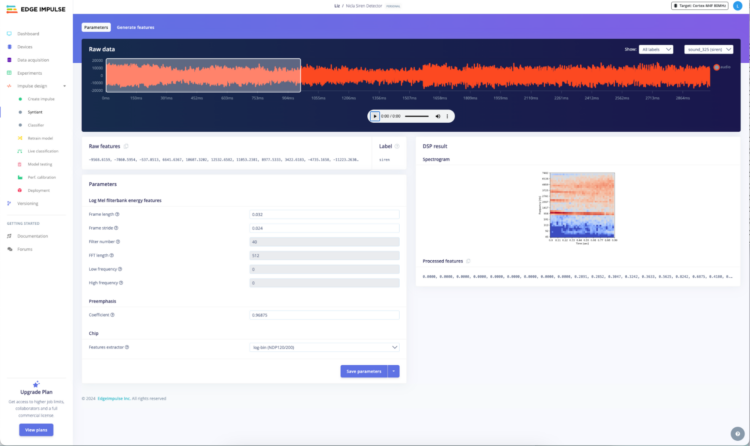Image resolution: width=750 pixels, height=446 pixels.
Task: Collapse the Impulse design menu
Action: click(x=64, y=86)
